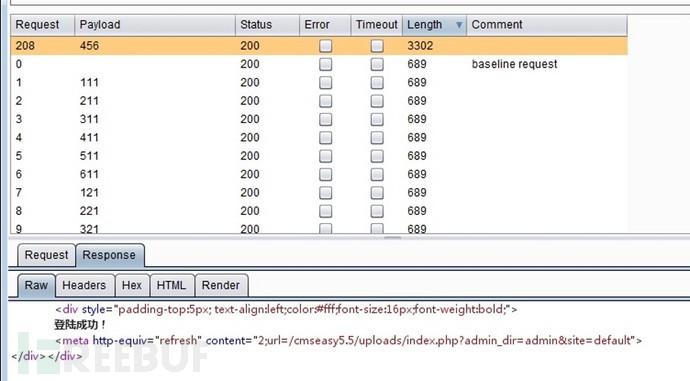Switch to the Request tab
This screenshot has height=381, width=690.
46,255
